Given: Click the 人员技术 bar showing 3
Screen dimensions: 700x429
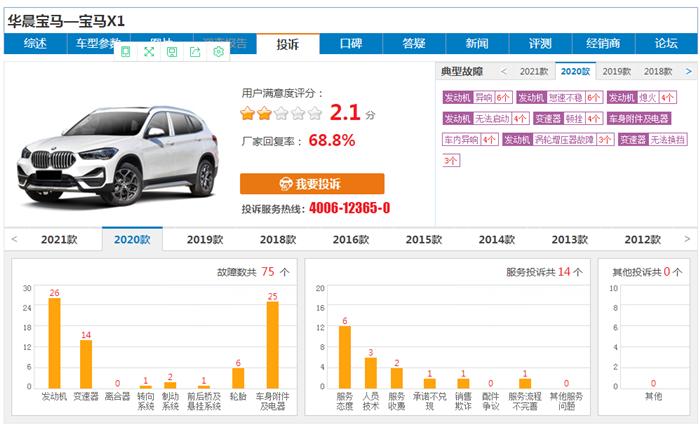Looking at the screenshot, I should point(371,373).
